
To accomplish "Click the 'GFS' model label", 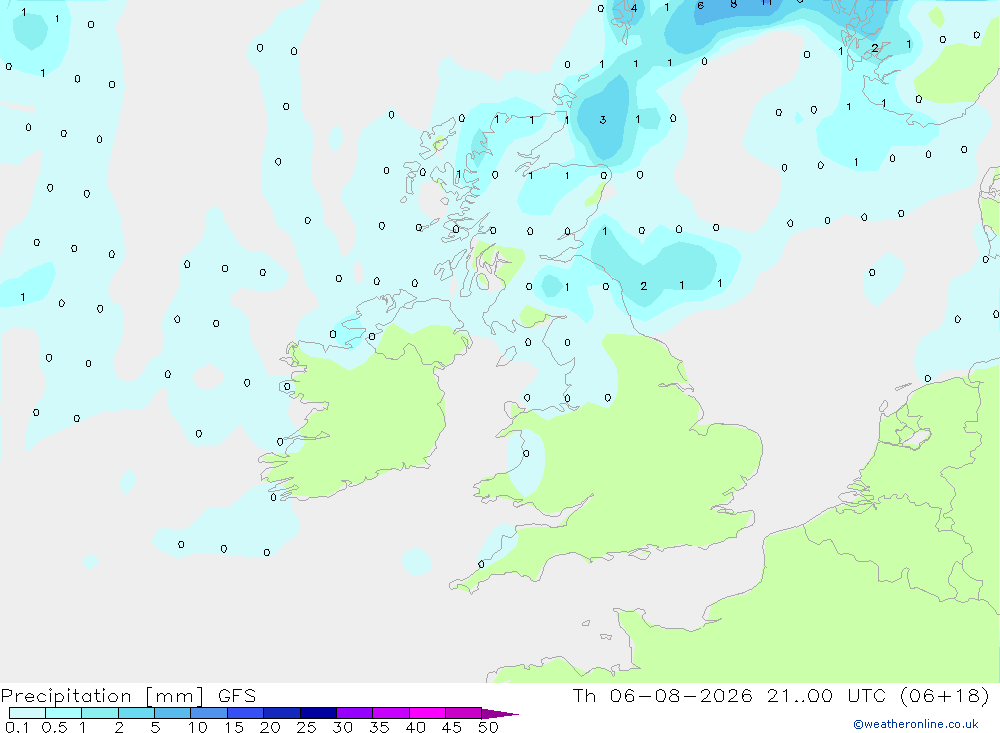I will click(237, 696).
